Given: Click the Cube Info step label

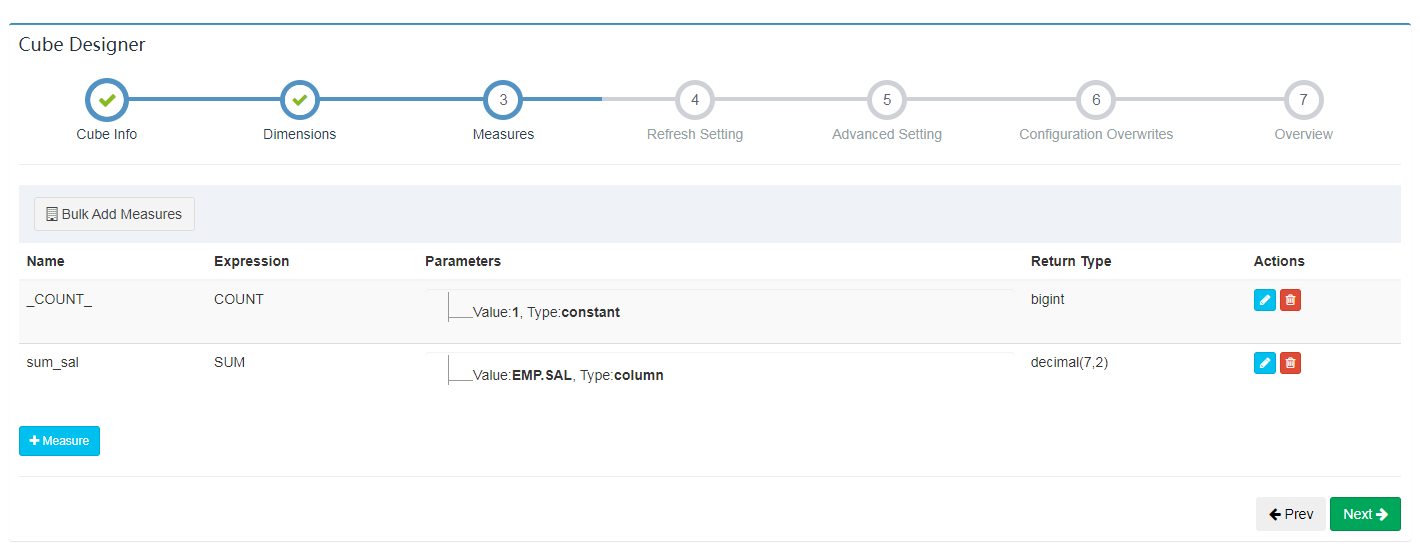Looking at the screenshot, I should (107, 134).
